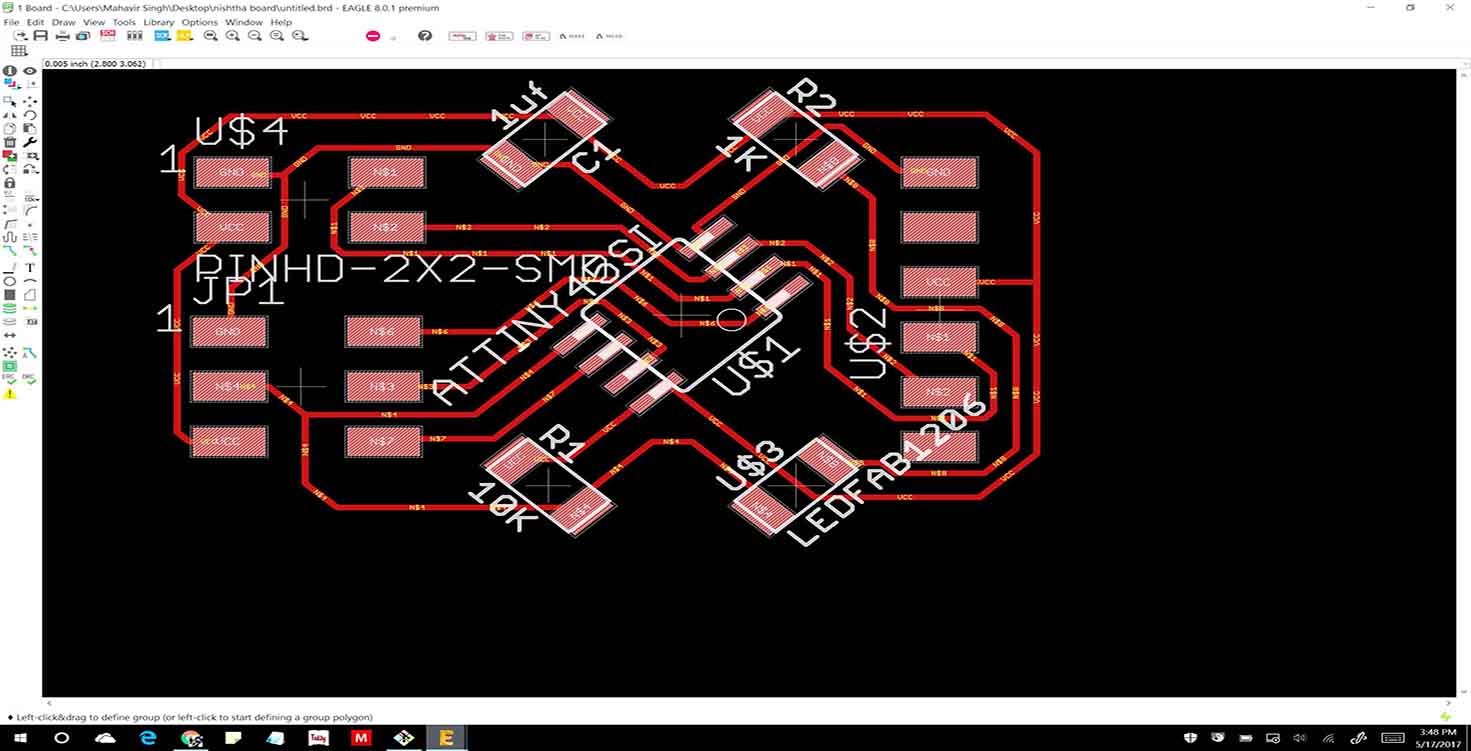Open Help via question mark icon
Image resolution: width=1471 pixels, height=751 pixels.
coord(425,36)
